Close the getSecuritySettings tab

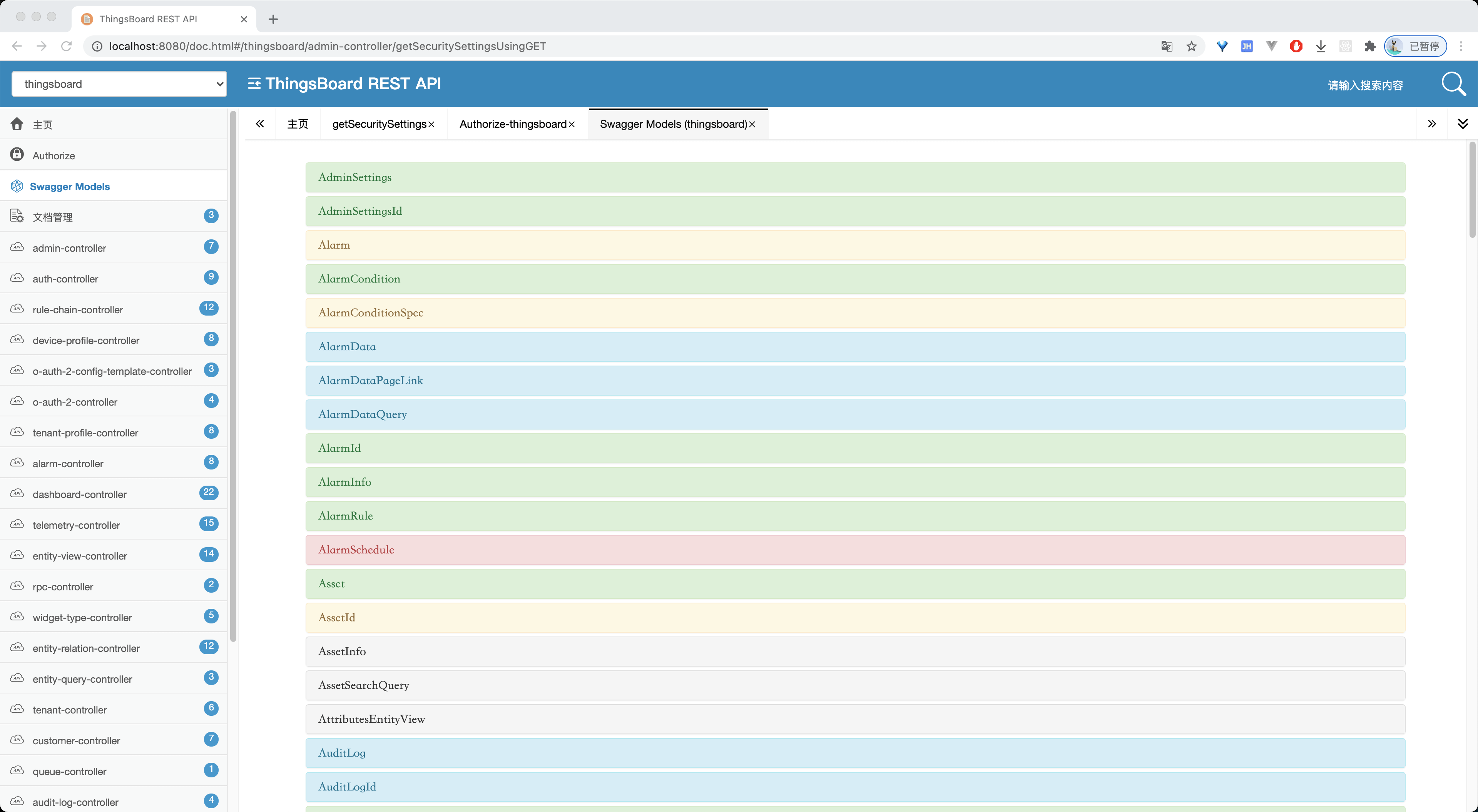tap(431, 125)
